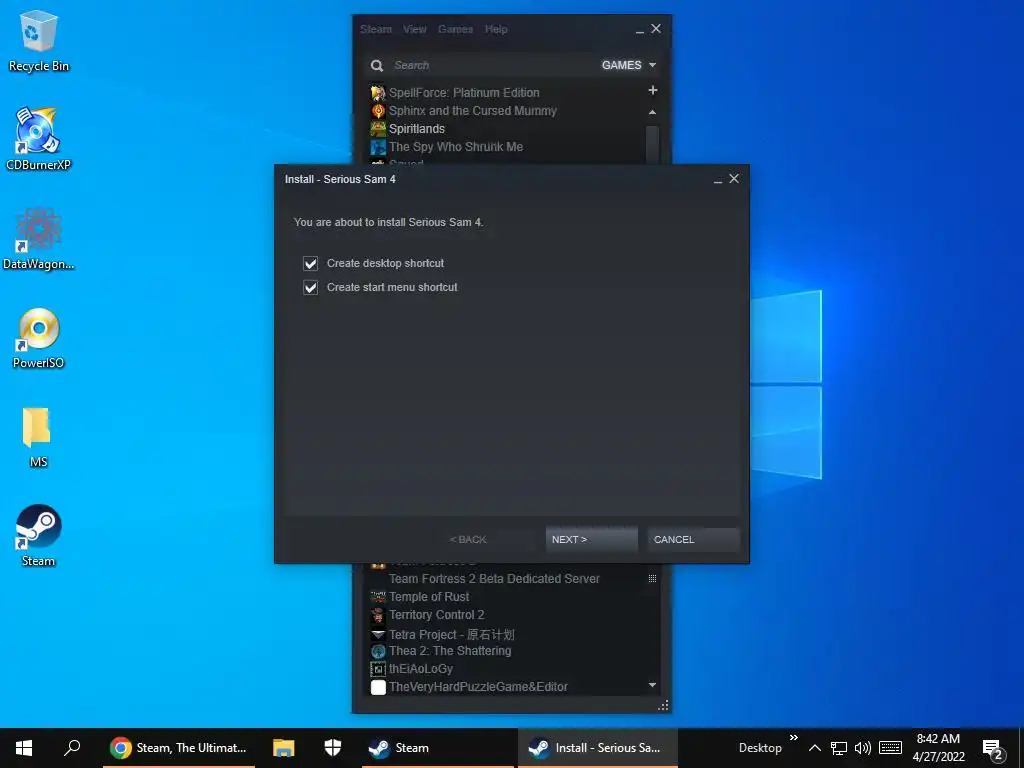Viewport: 1024px width, 768px height.
Task: Click thEiAoLoGy game icon
Action: pyautogui.click(x=378, y=669)
